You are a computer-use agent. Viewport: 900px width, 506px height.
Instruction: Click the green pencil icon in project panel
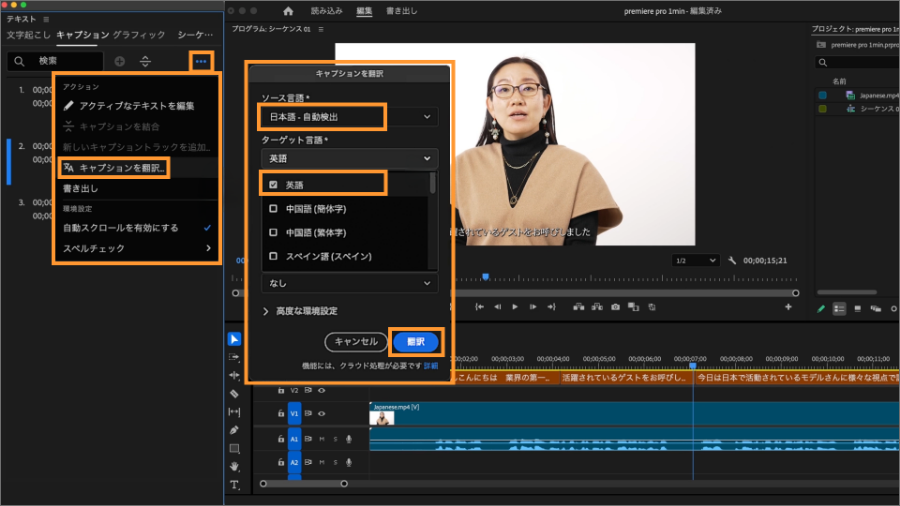(x=821, y=309)
